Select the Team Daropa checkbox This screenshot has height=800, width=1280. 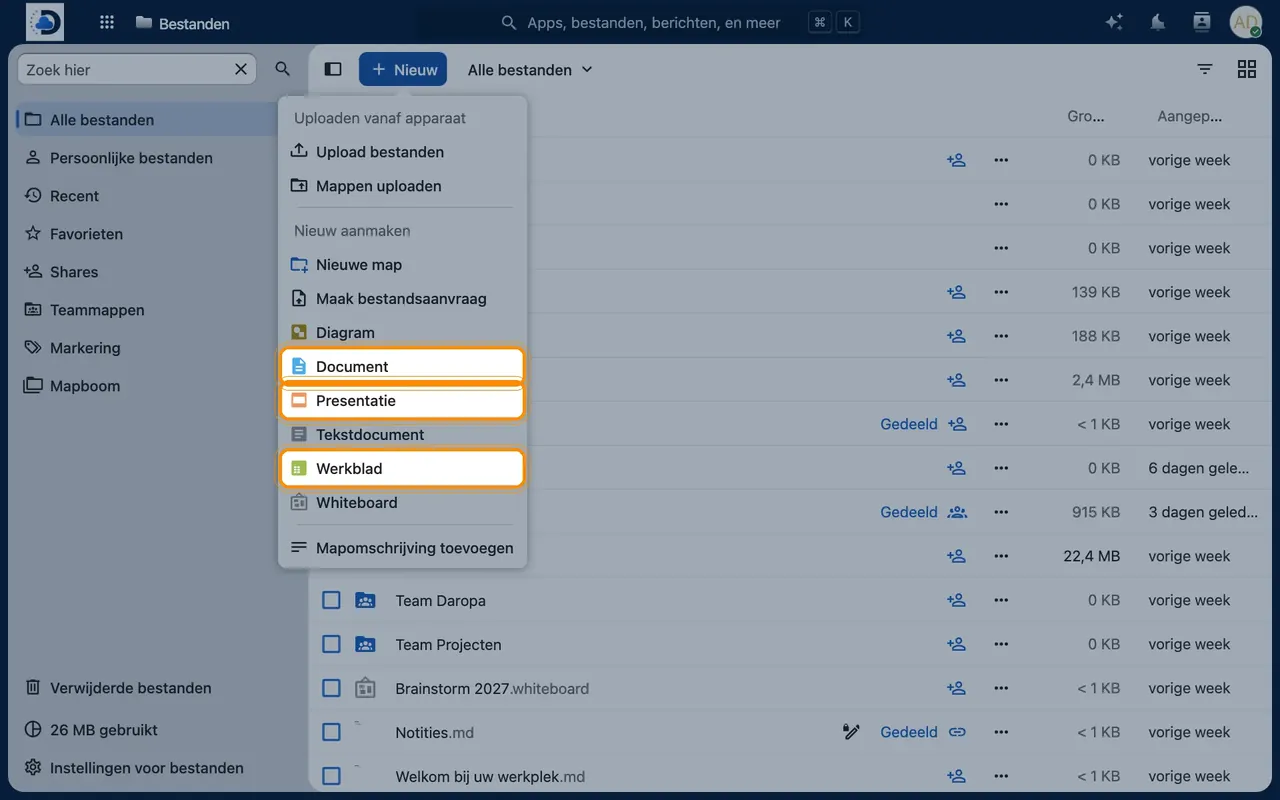331,600
